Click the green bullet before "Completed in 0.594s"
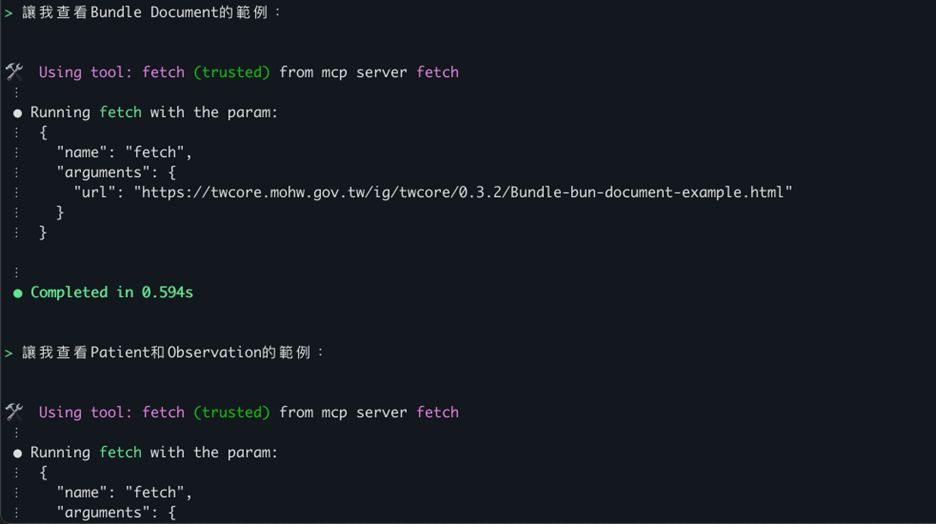Screen dimensions: 936x524 (18, 293)
